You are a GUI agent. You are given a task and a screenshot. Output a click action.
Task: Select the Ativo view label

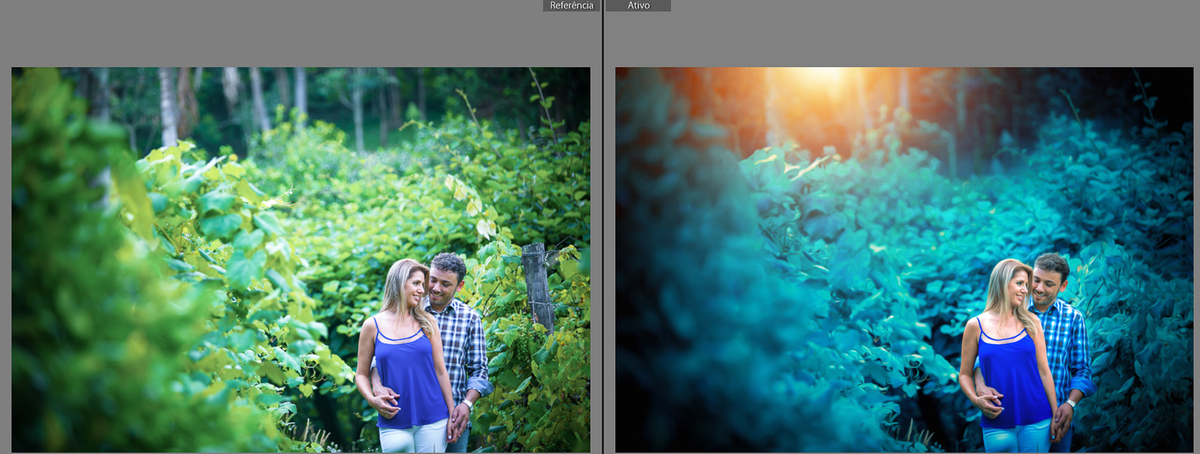(x=638, y=6)
